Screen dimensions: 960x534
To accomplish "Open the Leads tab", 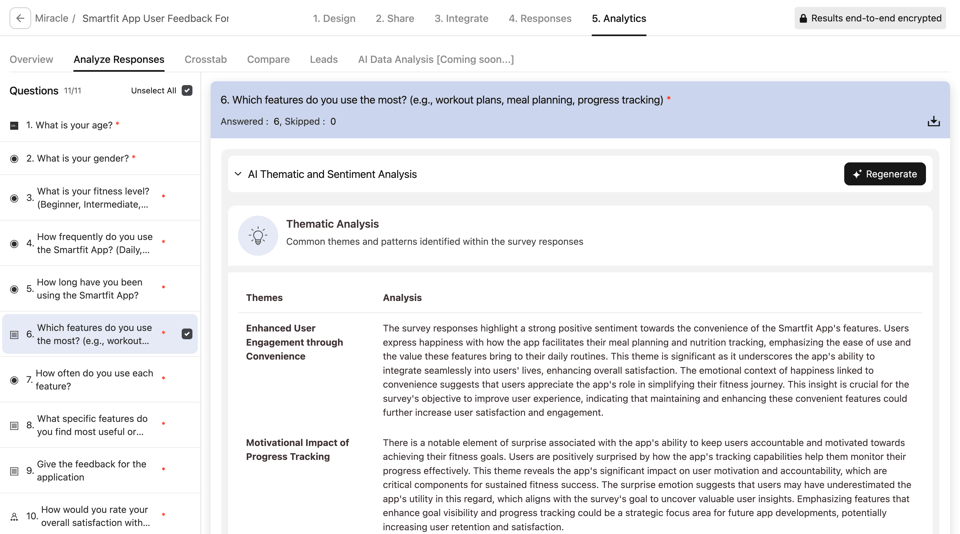I will point(323,59).
